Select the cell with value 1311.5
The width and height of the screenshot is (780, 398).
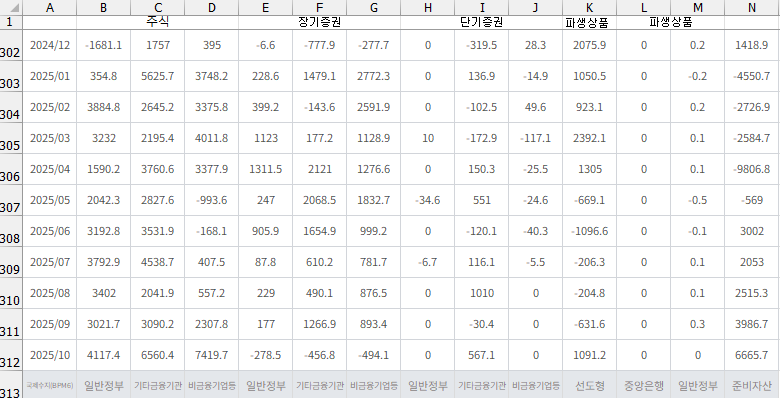point(266,169)
